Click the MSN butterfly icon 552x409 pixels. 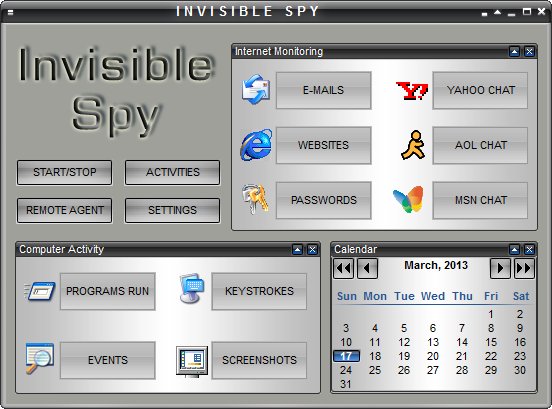(x=408, y=200)
